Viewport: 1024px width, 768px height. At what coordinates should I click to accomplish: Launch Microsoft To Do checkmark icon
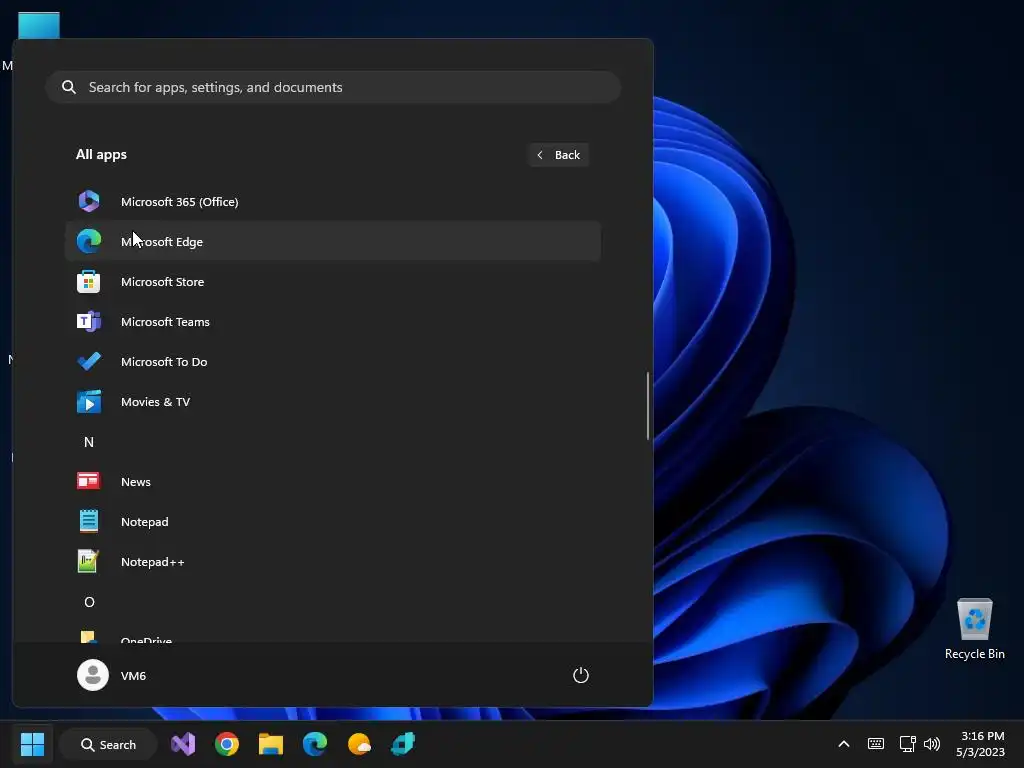click(89, 361)
